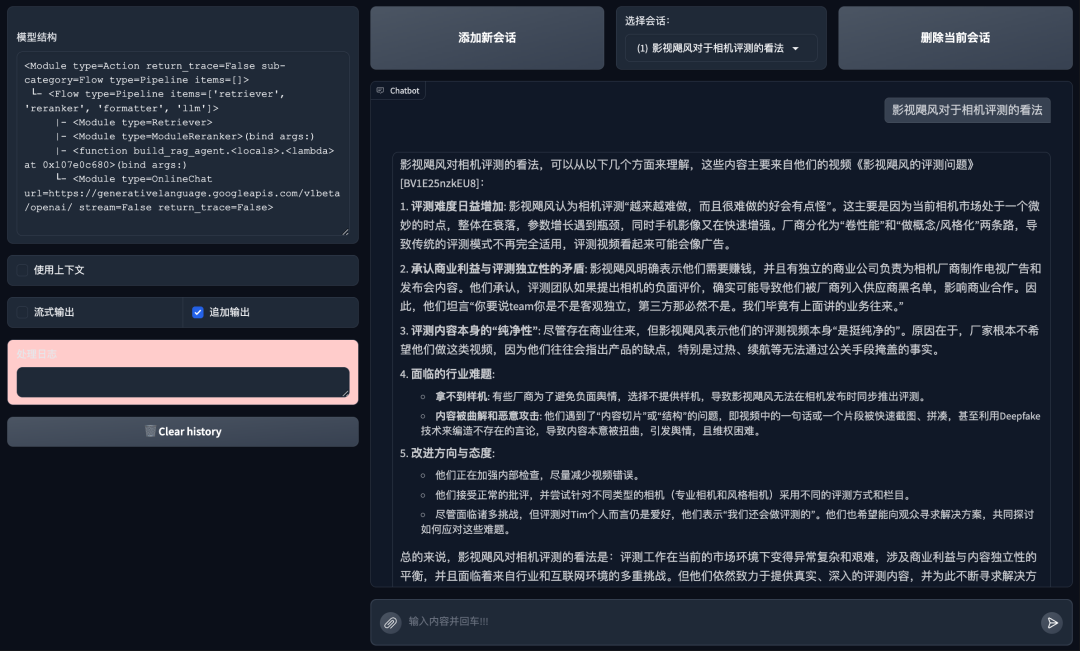
Task: Click the video ID text [BV1E25nzkEU8]
Action: [x=439, y=183]
